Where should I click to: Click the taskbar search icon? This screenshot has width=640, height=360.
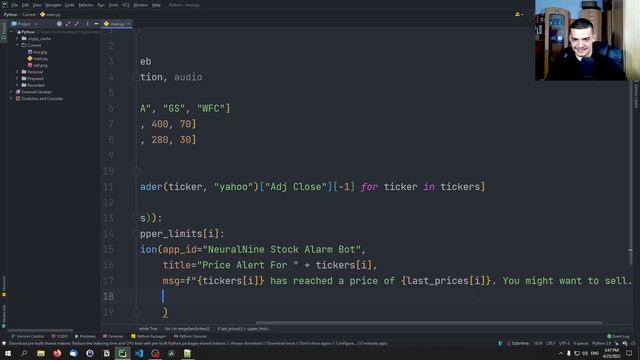point(24,353)
